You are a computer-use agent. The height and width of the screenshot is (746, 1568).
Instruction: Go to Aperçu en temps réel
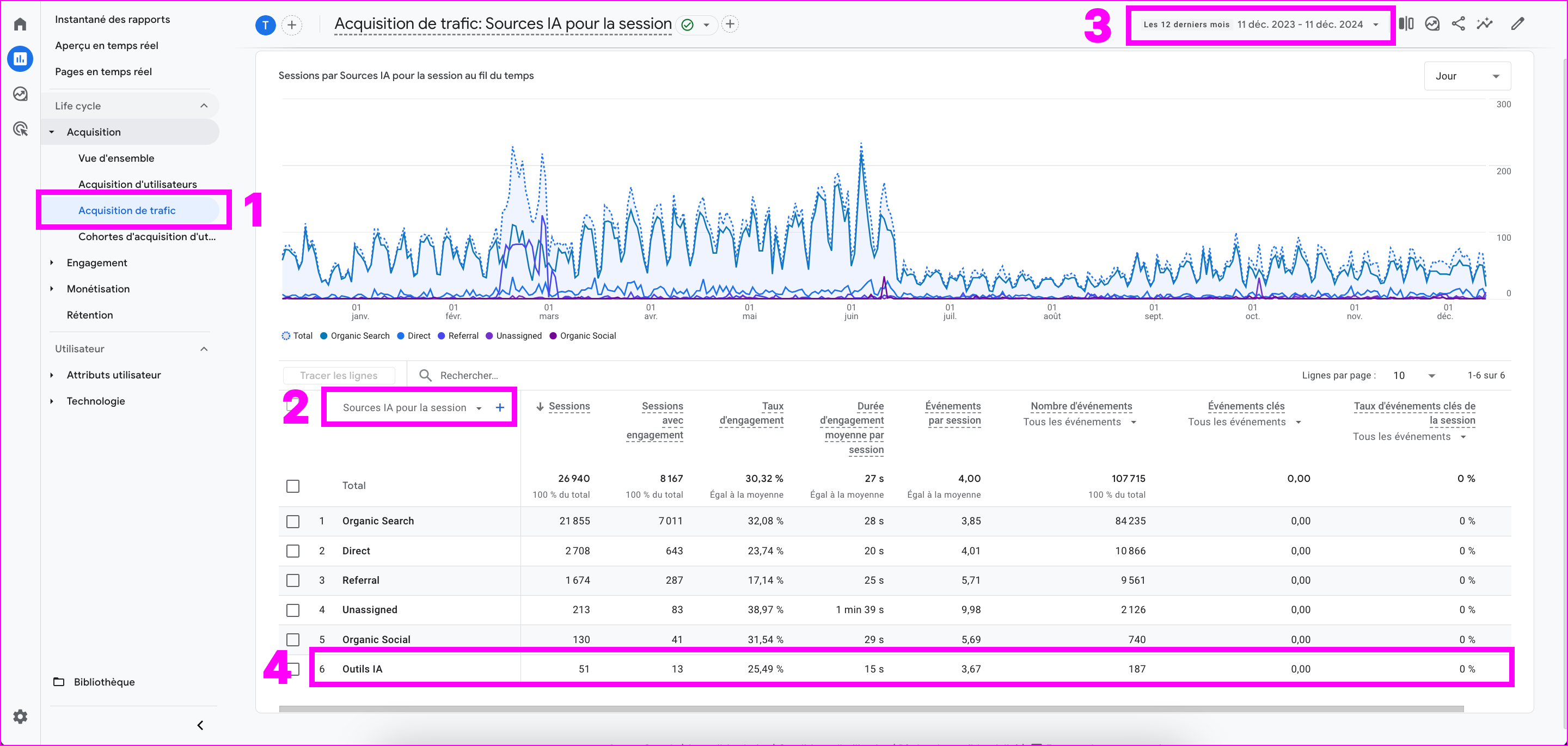click(x=107, y=46)
